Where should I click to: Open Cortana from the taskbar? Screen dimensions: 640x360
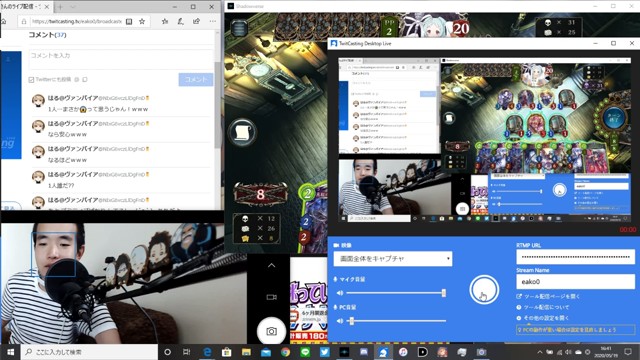pyautogui.click(x=167, y=352)
